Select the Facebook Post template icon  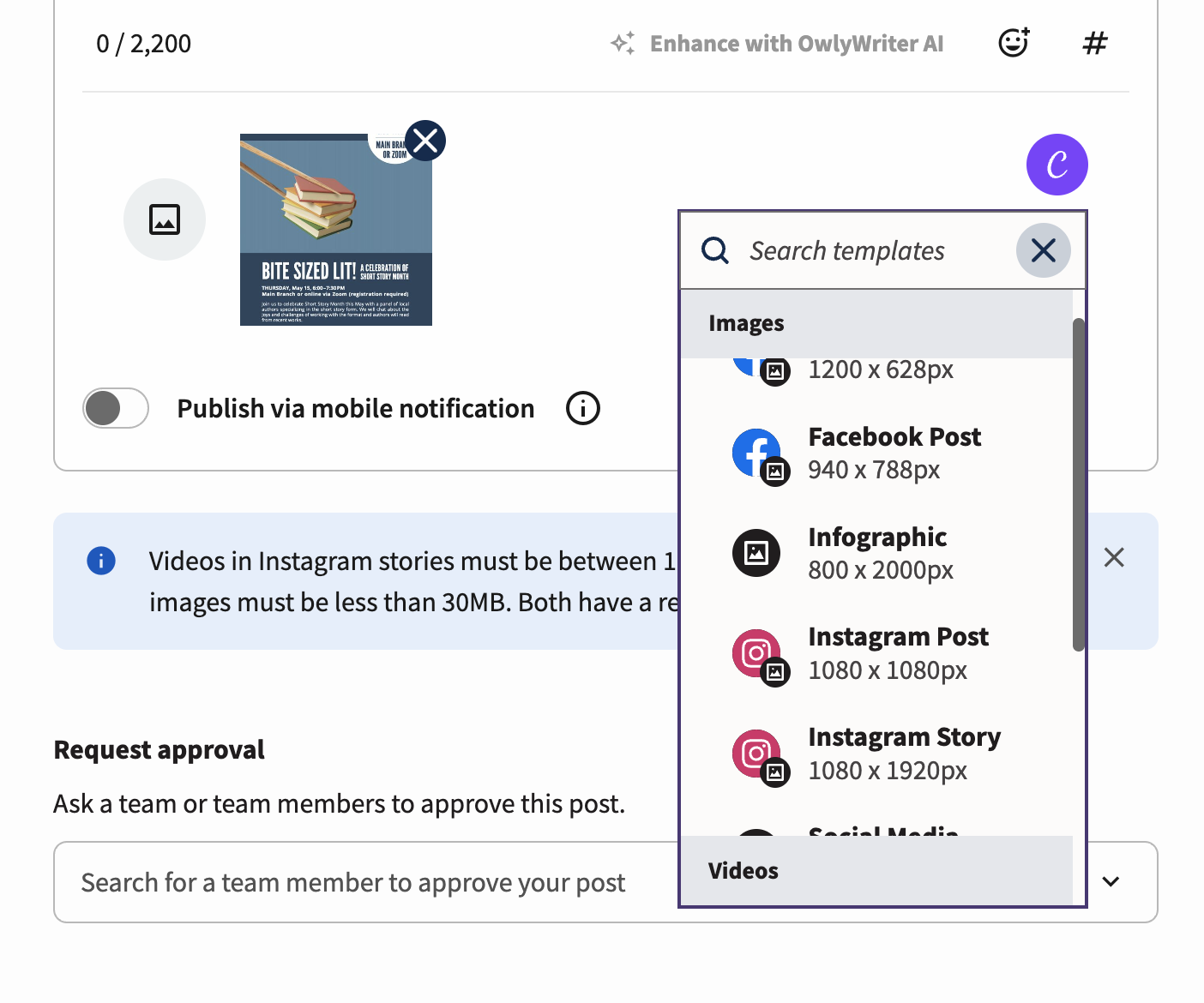point(757,453)
